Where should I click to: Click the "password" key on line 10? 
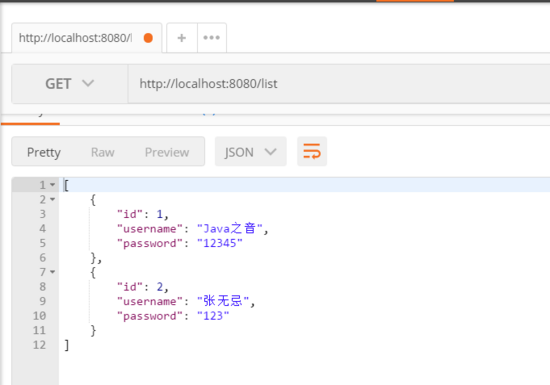150,316
